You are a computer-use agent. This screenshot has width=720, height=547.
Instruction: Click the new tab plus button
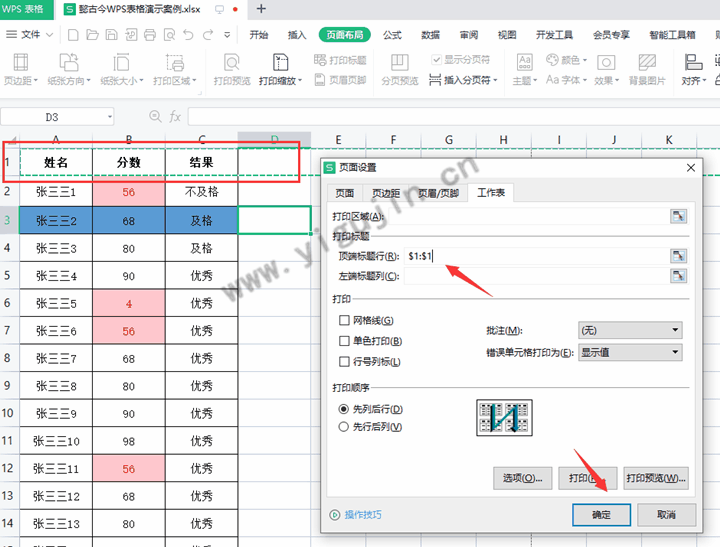[261, 9]
